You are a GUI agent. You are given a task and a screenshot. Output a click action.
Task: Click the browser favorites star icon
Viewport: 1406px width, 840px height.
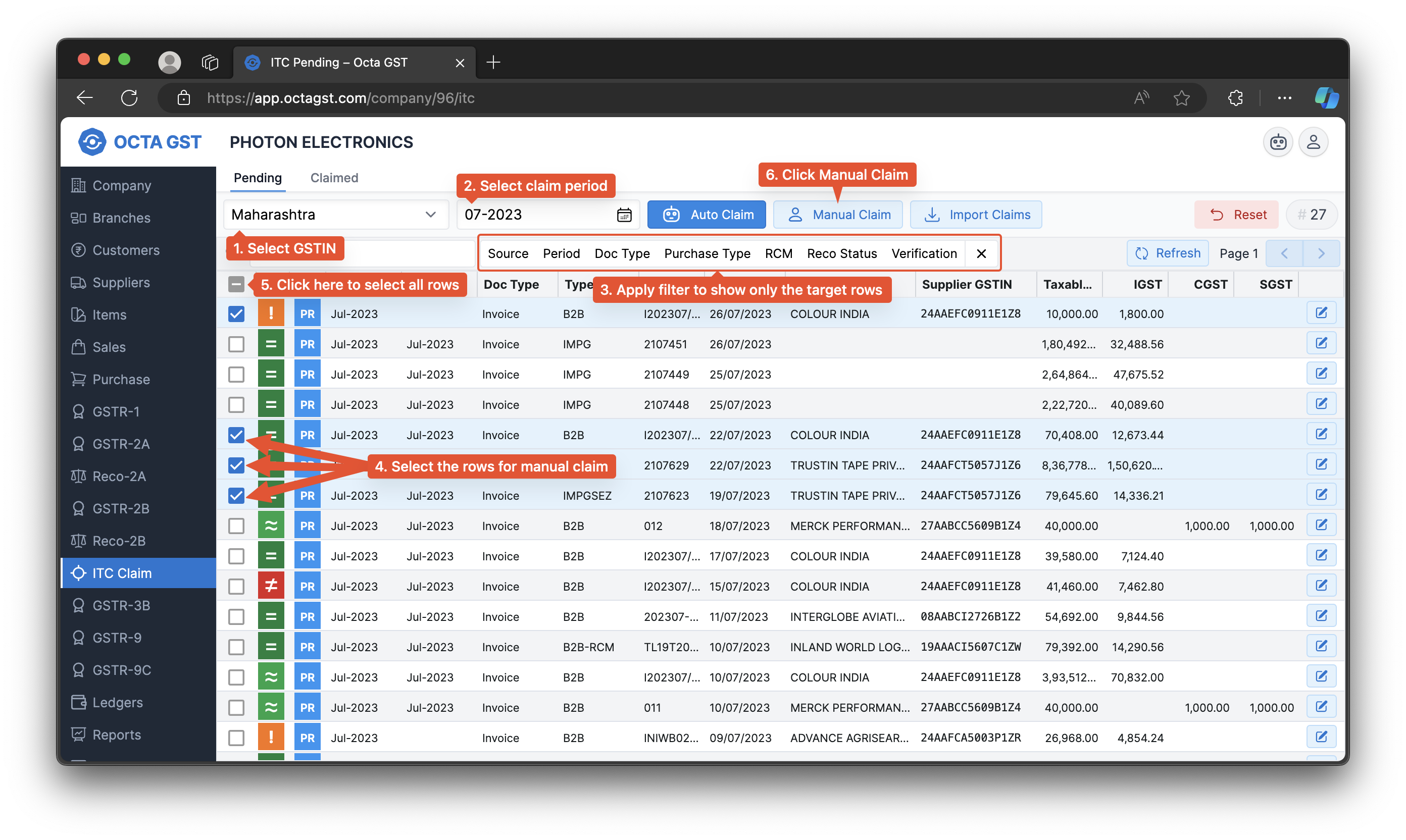(x=1181, y=98)
